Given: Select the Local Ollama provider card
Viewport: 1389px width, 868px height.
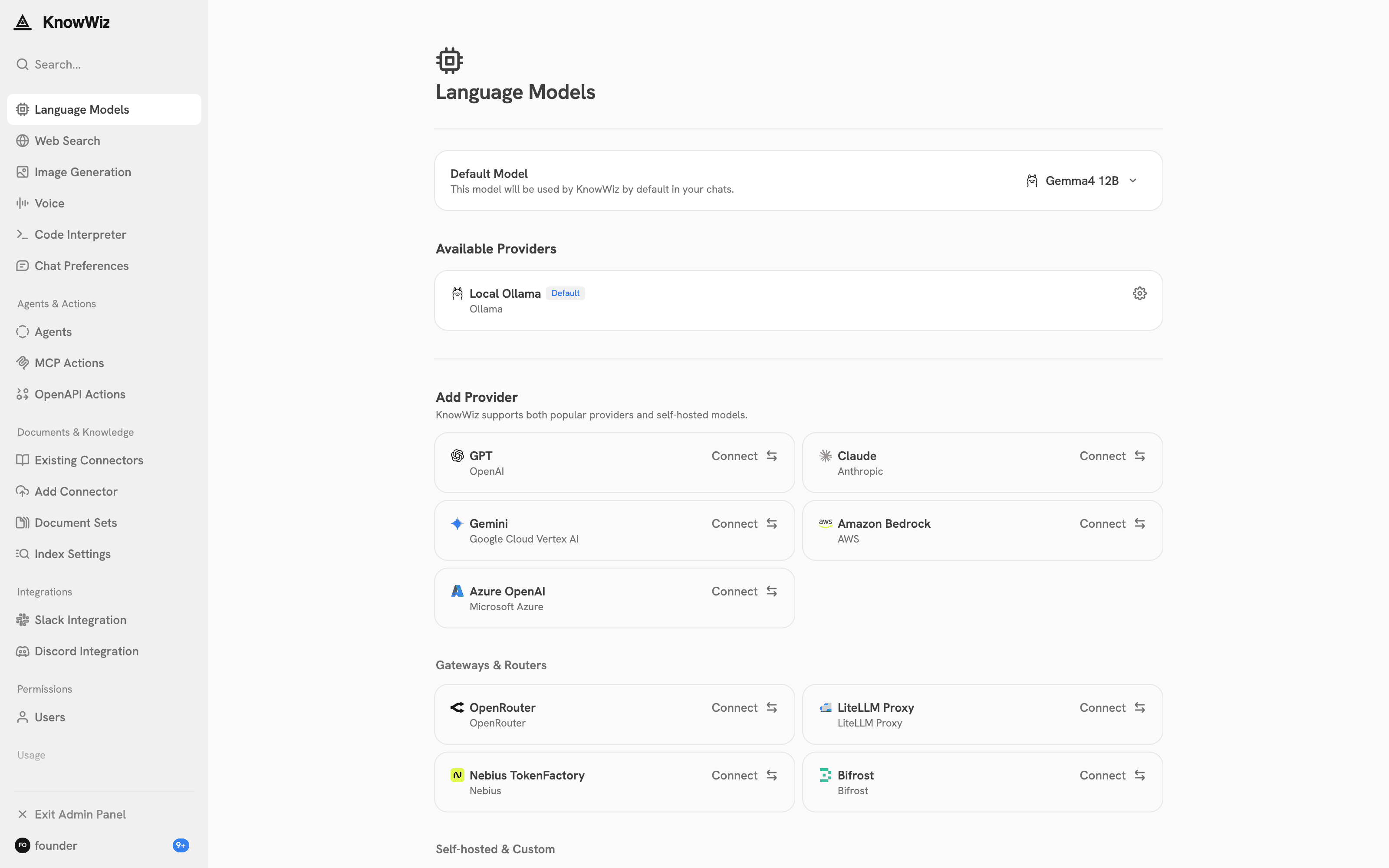Looking at the screenshot, I should tap(798, 300).
